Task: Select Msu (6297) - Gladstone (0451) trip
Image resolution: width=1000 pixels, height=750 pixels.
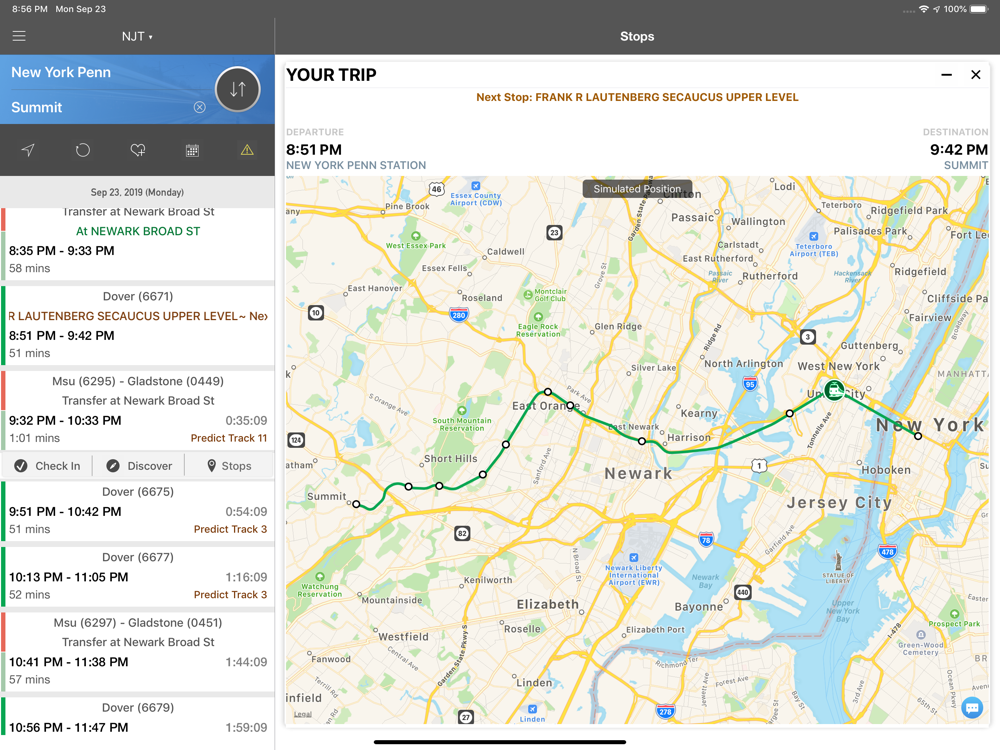Action: [137, 651]
